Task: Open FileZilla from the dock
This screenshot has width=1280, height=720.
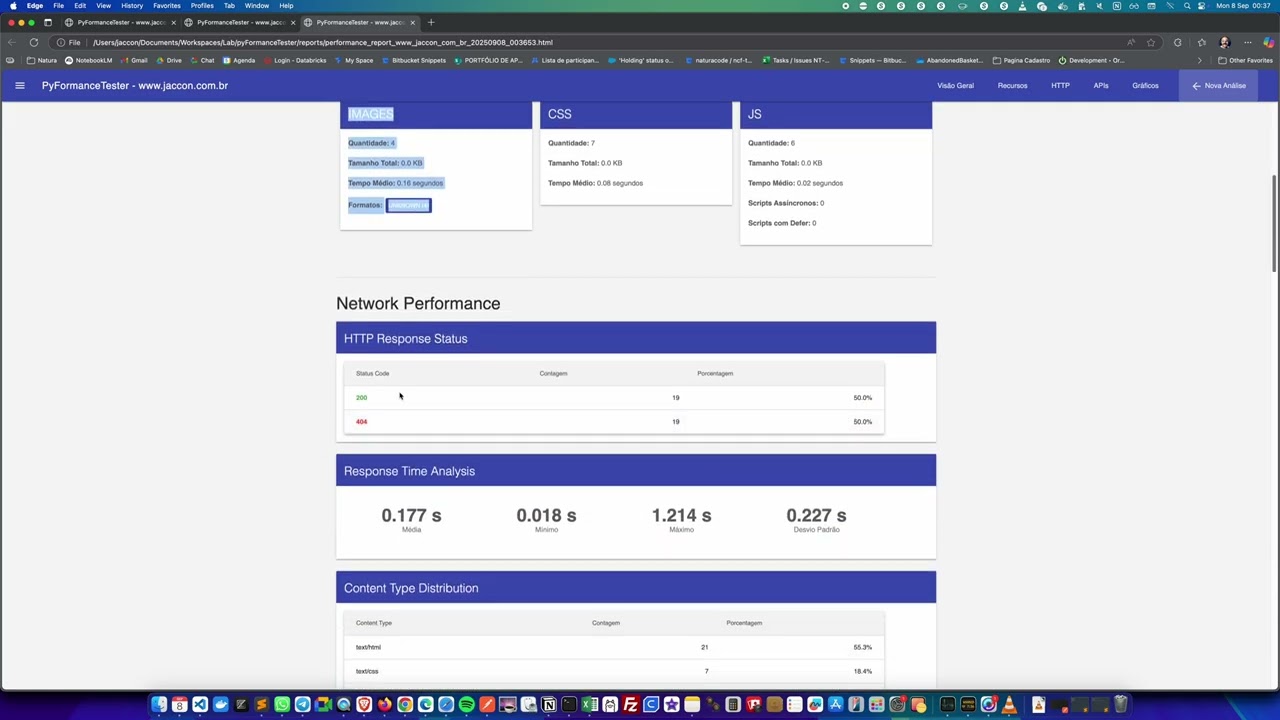Action: [x=631, y=705]
